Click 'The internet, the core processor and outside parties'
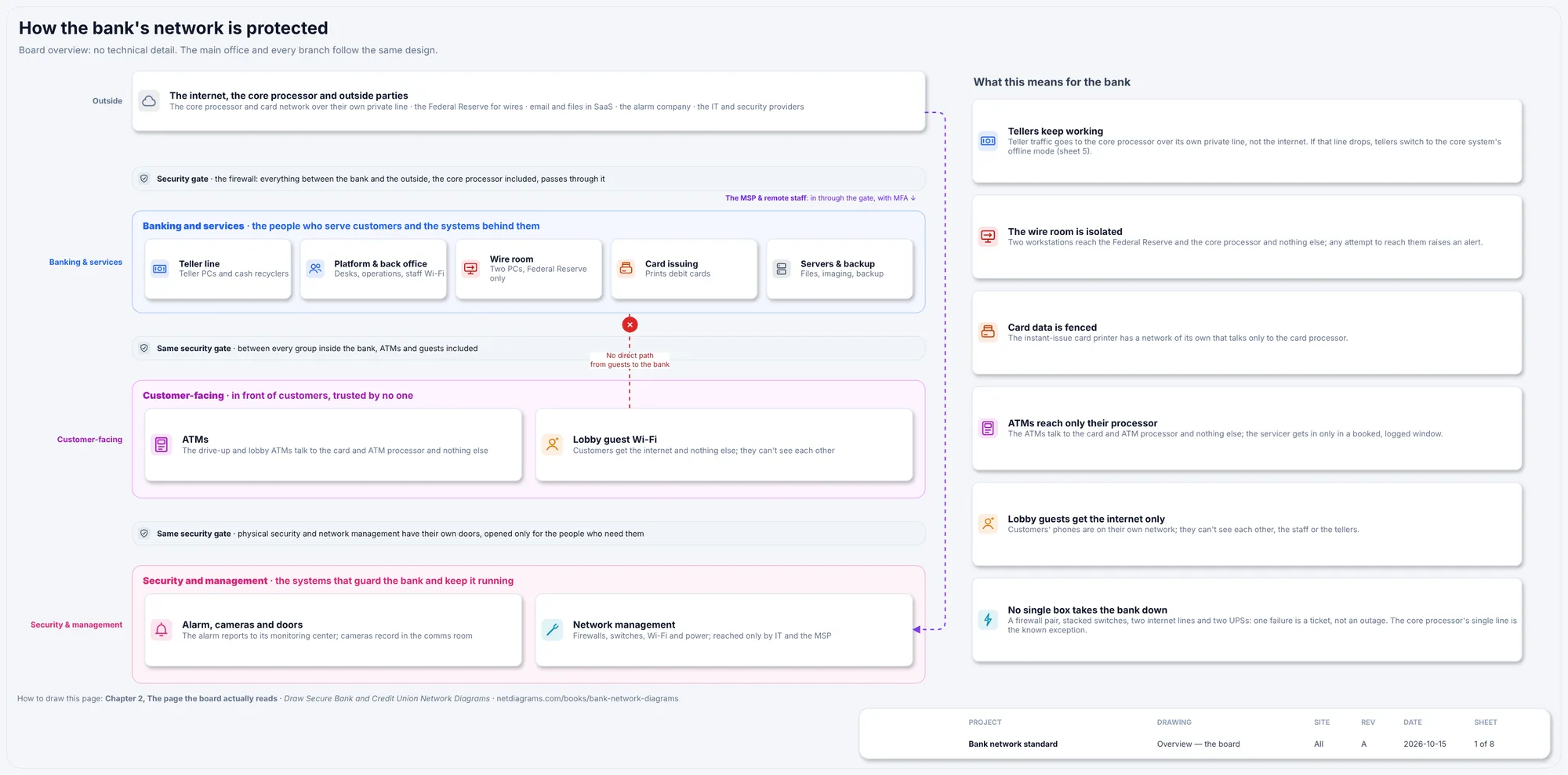The width and height of the screenshot is (1568, 775). click(x=289, y=96)
